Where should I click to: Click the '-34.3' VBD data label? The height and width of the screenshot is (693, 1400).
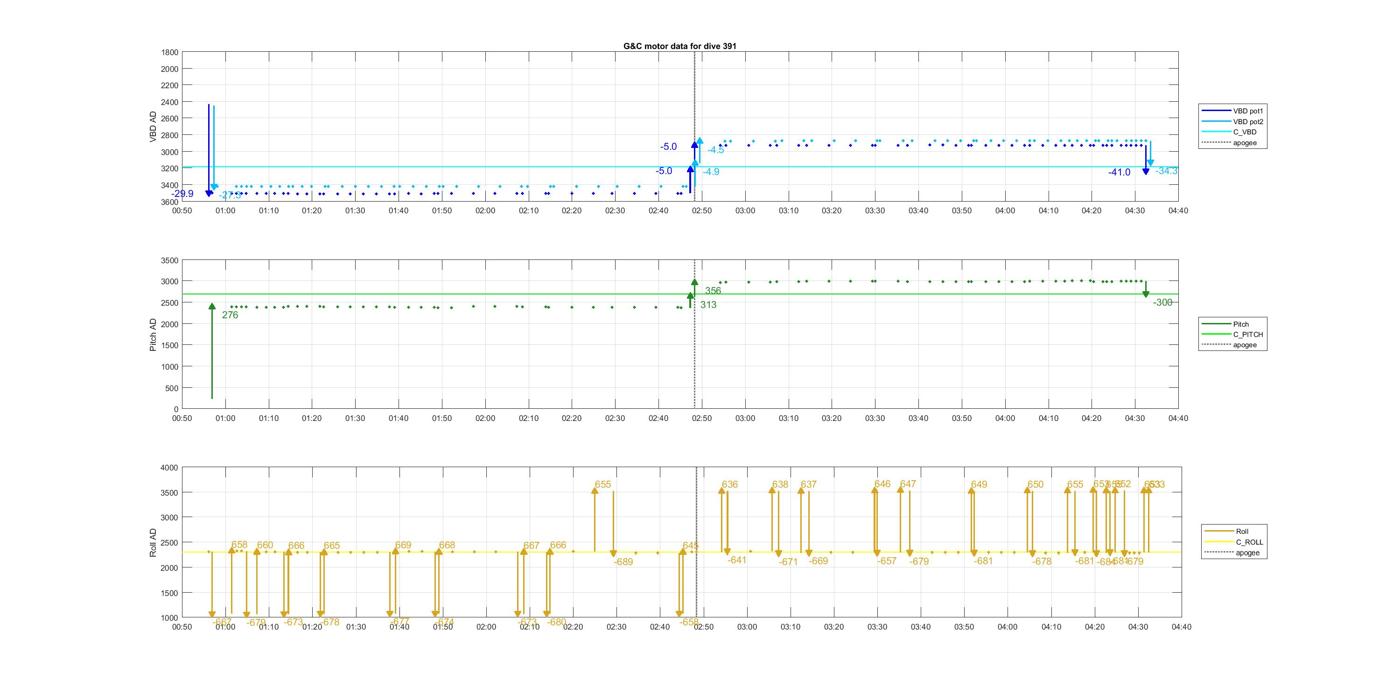click(x=1166, y=171)
